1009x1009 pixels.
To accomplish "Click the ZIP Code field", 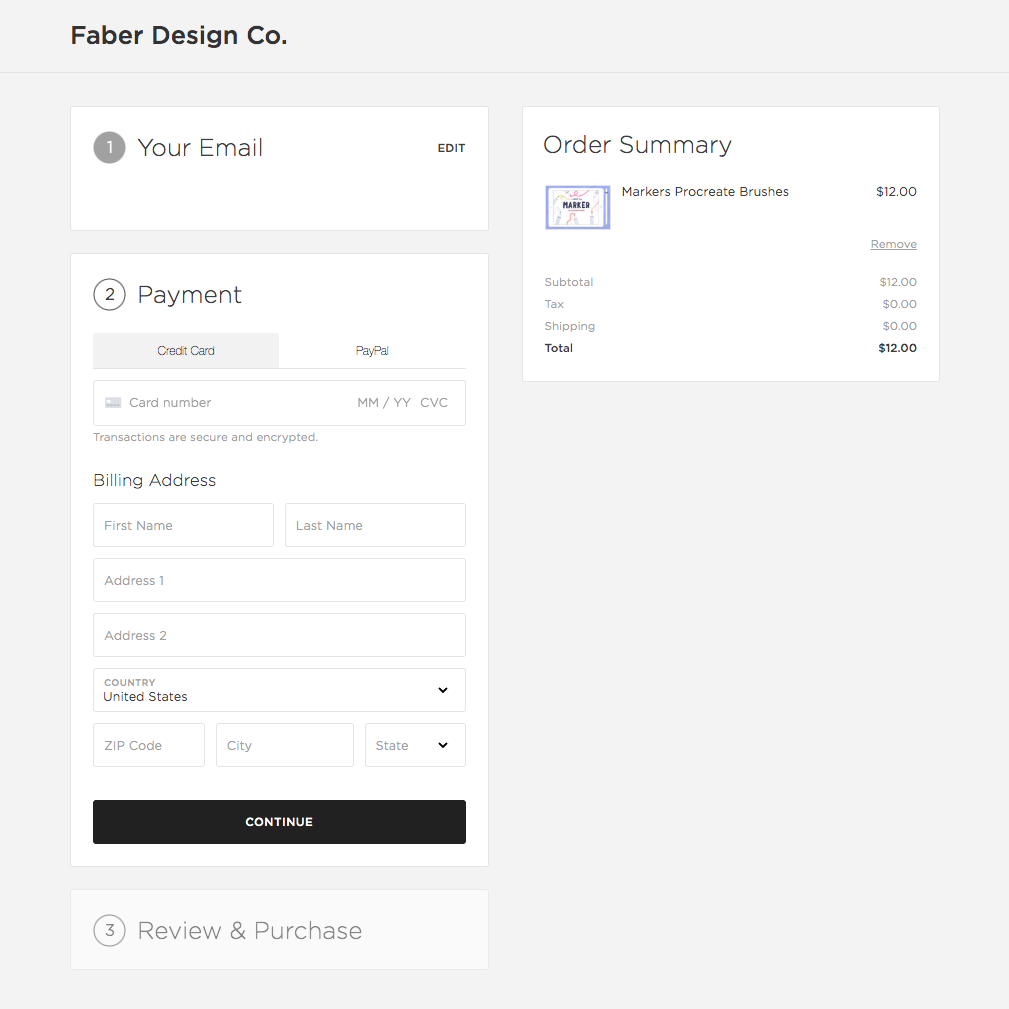I will point(149,745).
